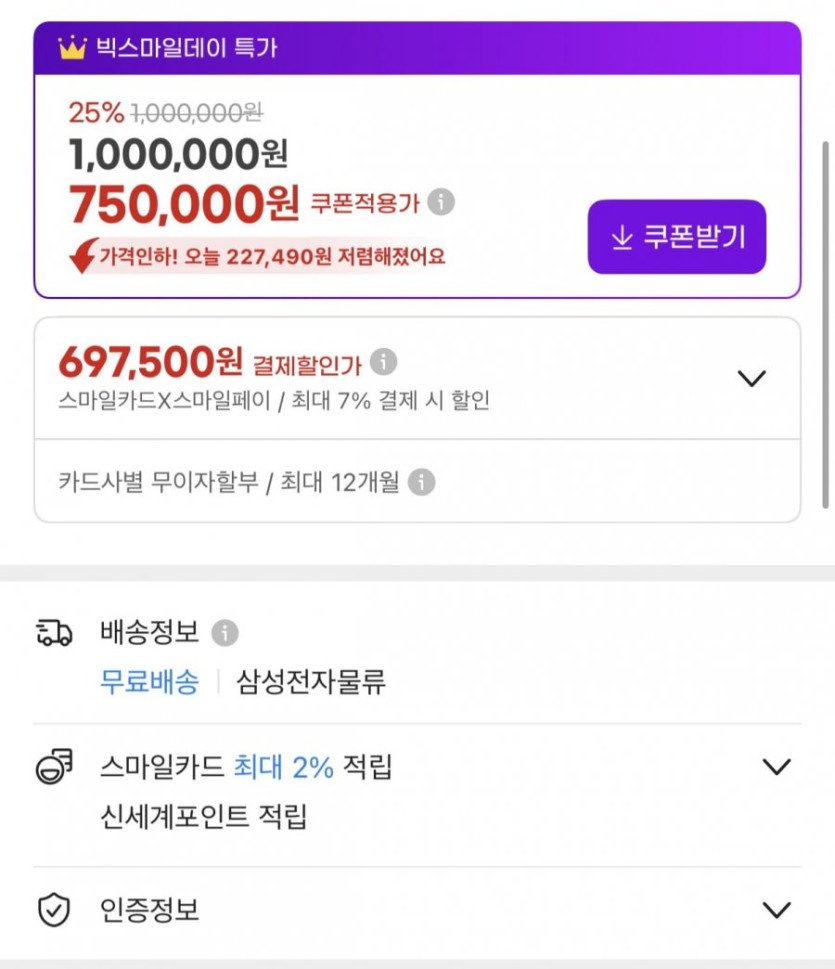Tap info icon beside 쿠폰적용가
The image size is (835, 969).
coord(441,203)
